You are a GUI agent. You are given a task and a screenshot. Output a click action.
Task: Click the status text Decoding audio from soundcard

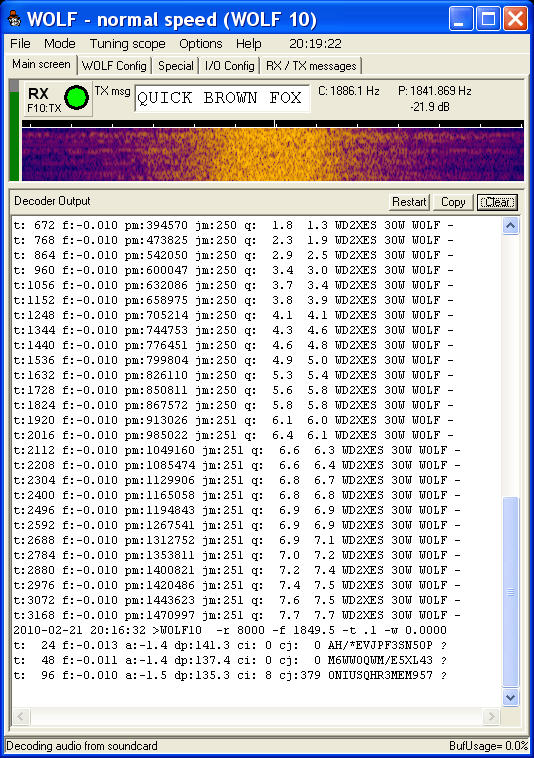[82, 745]
